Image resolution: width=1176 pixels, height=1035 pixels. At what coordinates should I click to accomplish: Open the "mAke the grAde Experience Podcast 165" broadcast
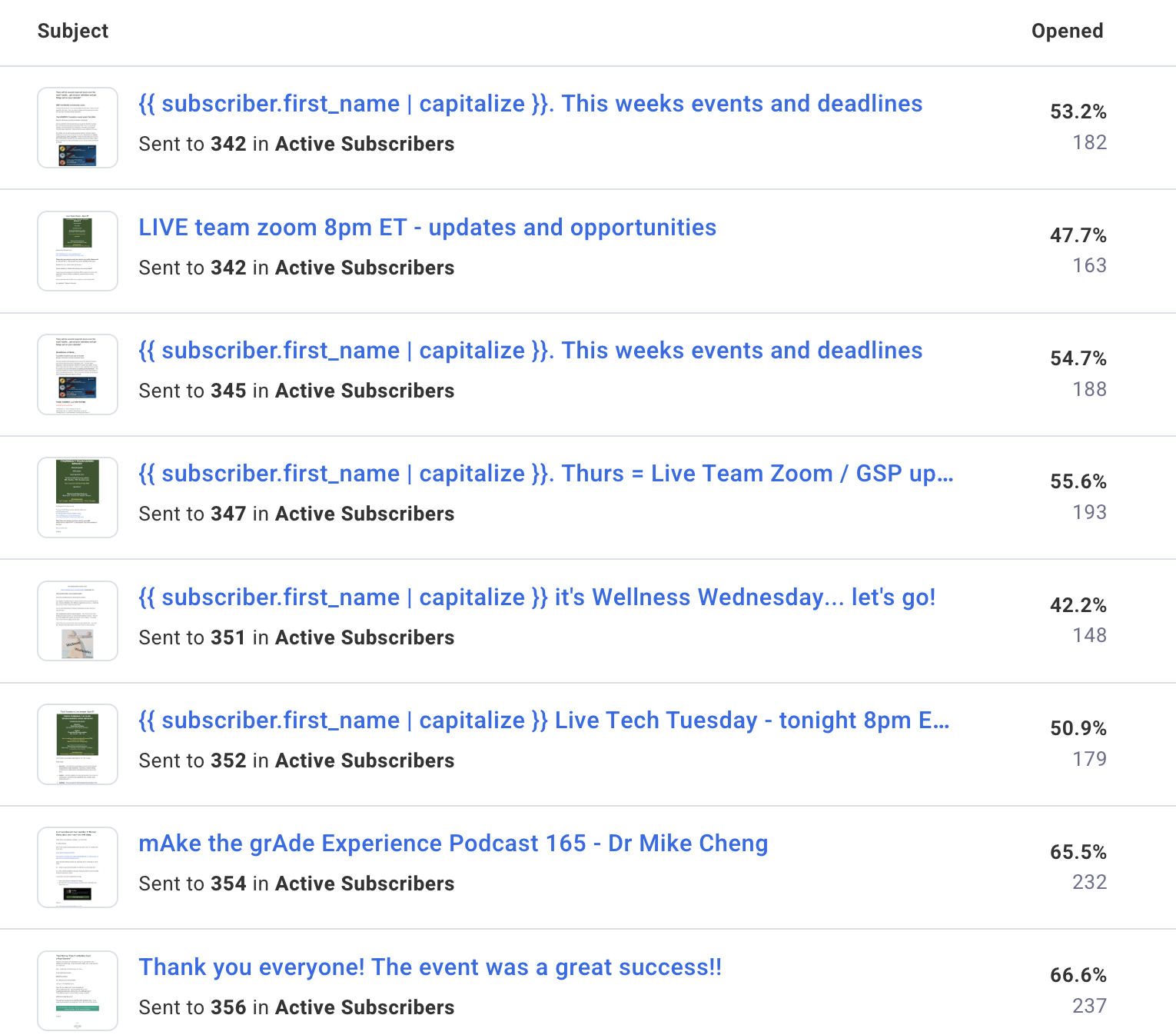(453, 844)
